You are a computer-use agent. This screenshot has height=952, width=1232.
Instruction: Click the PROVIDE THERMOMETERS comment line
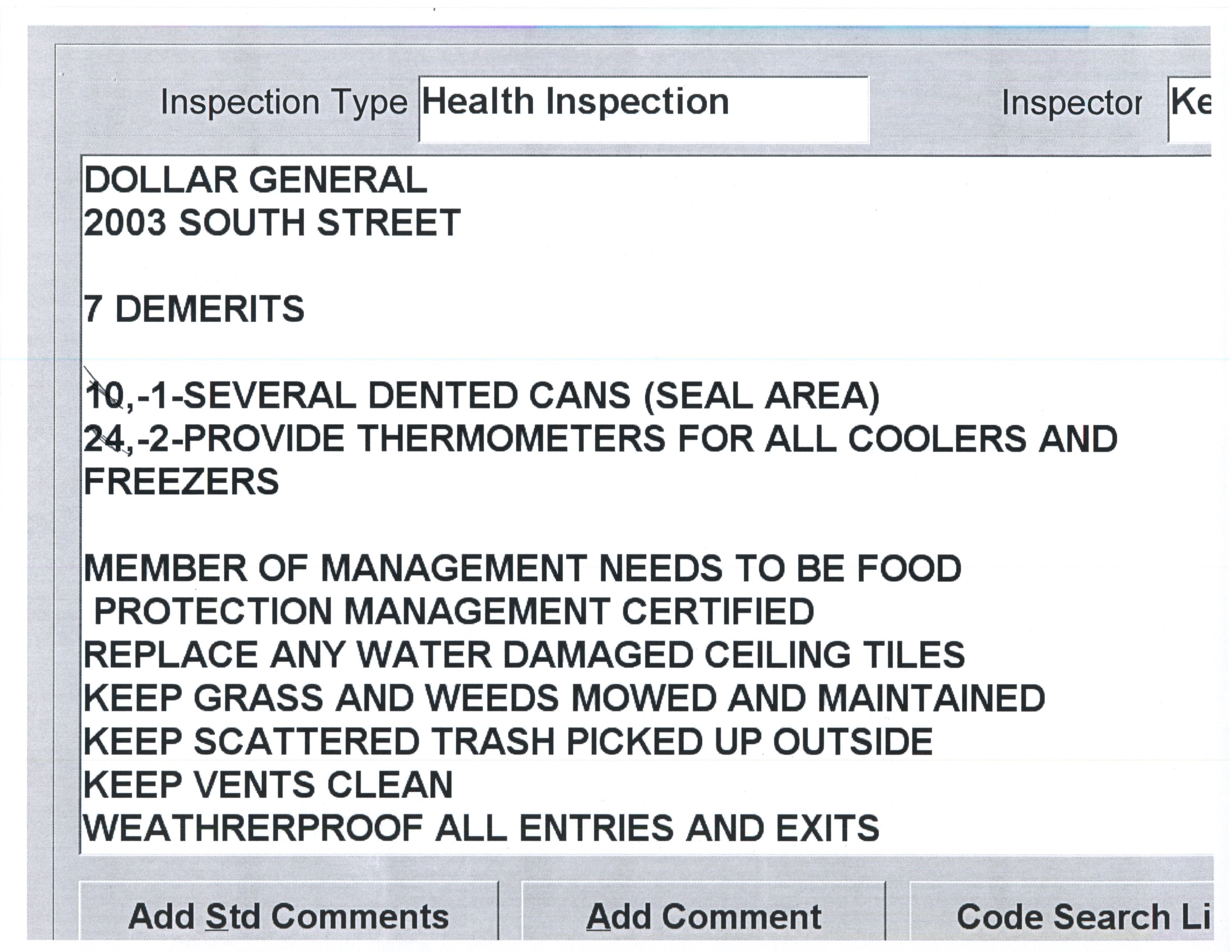(600, 439)
